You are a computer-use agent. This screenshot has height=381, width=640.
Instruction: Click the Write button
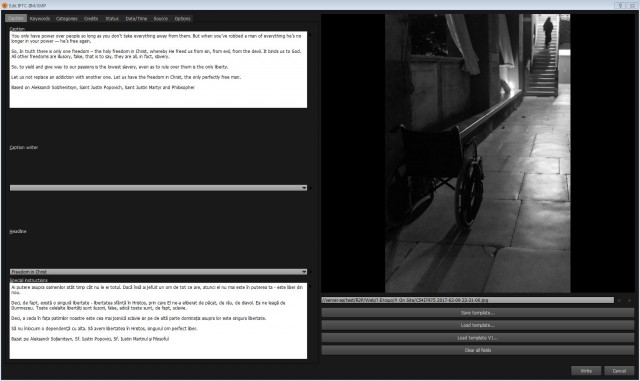coord(586,371)
